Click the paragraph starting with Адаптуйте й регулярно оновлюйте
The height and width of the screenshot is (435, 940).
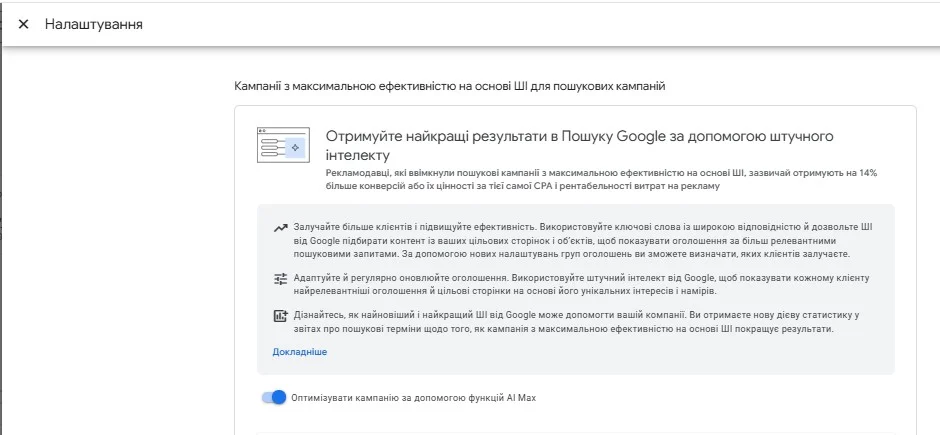point(581,285)
